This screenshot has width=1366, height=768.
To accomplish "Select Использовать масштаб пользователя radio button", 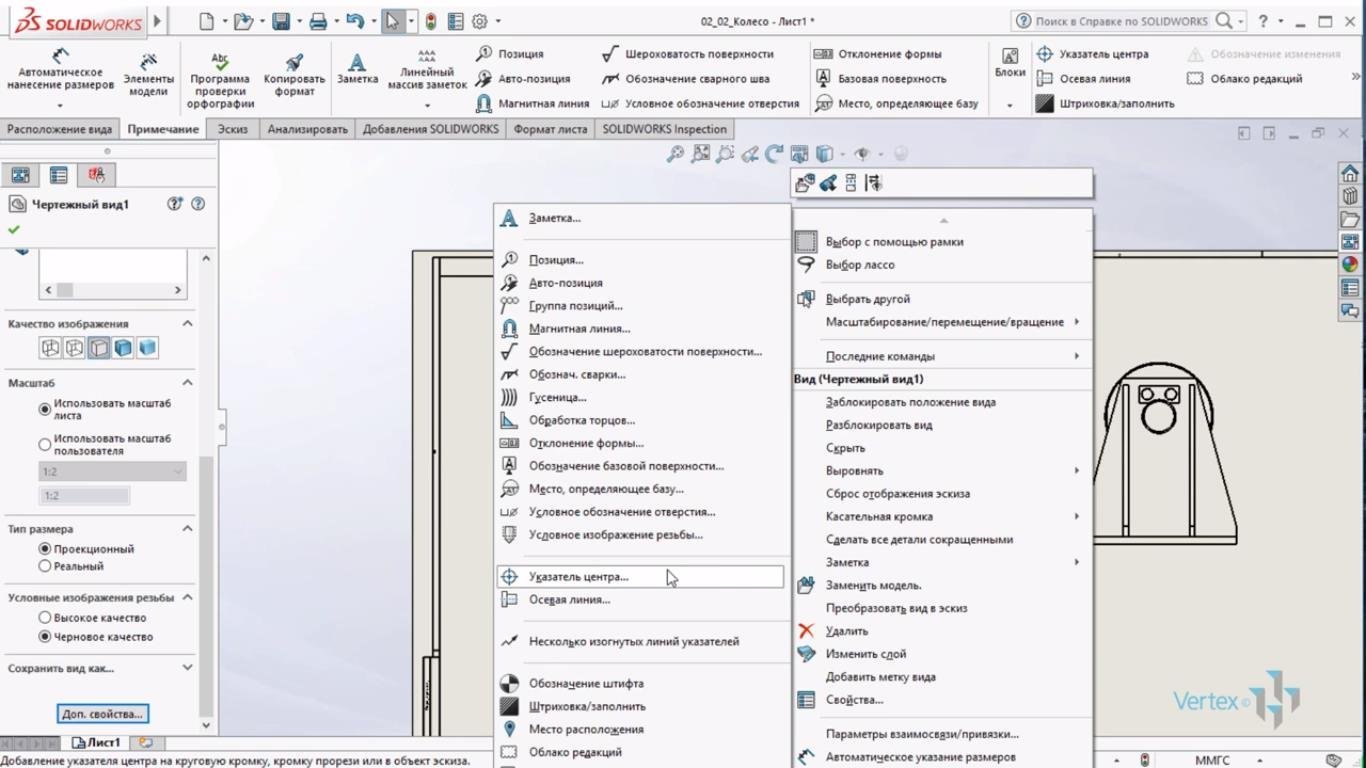I will [45, 444].
